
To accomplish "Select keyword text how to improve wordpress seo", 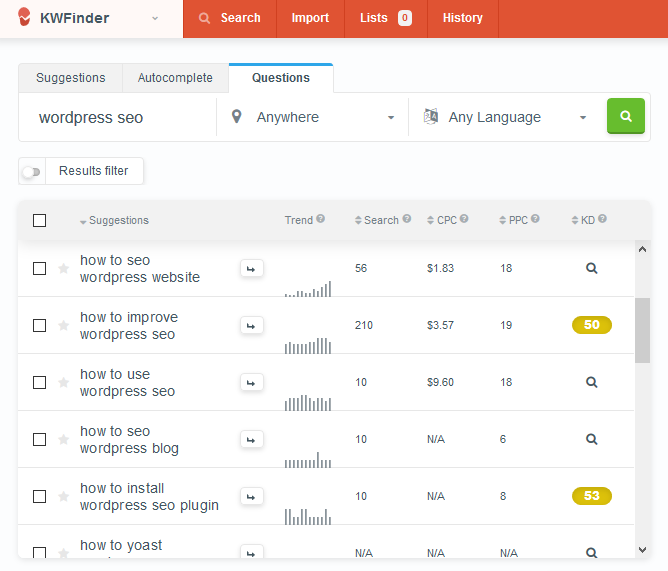I will pyautogui.click(x=129, y=326).
